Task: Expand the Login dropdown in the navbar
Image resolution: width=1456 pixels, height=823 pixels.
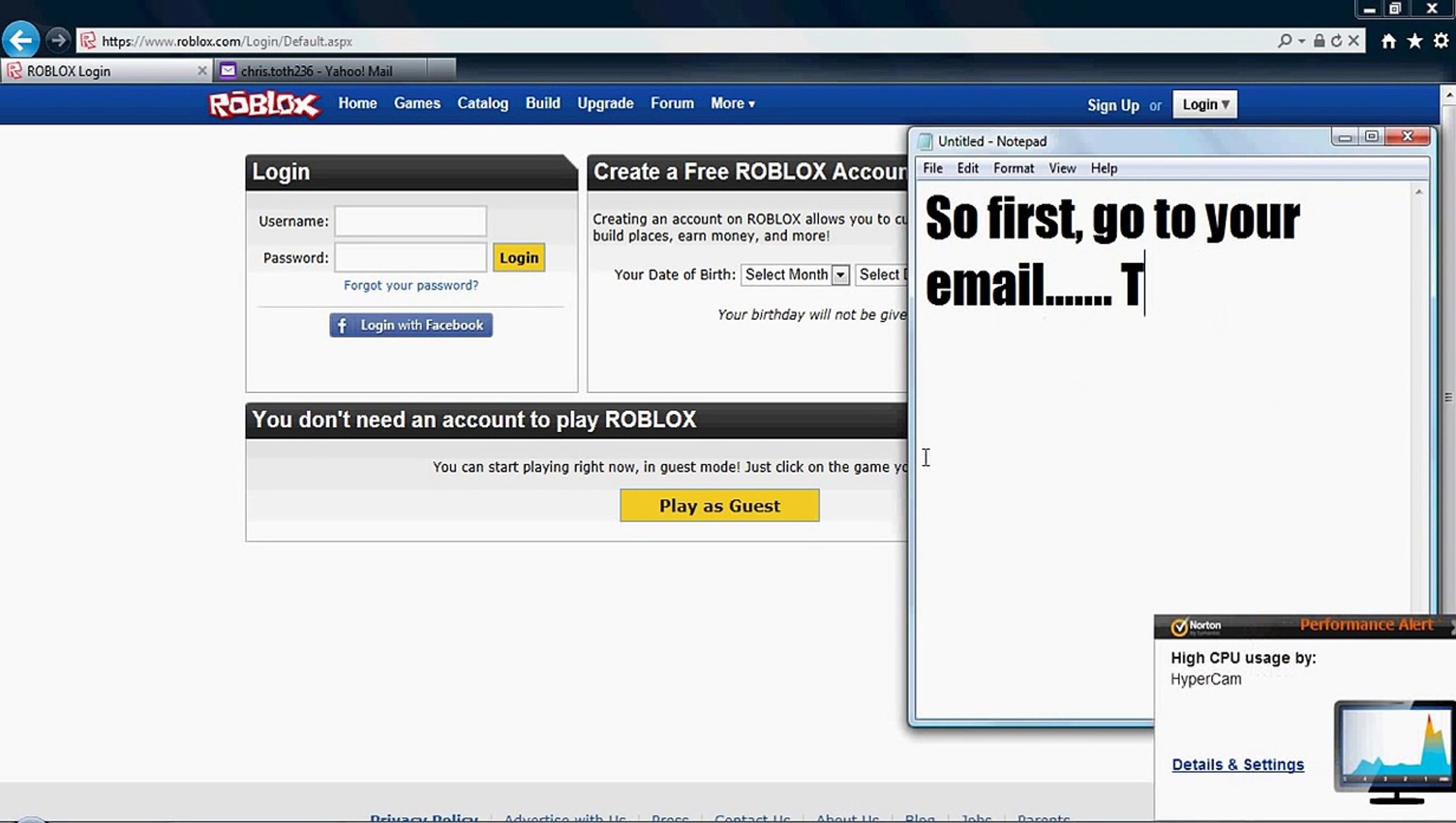Action: 1205,104
